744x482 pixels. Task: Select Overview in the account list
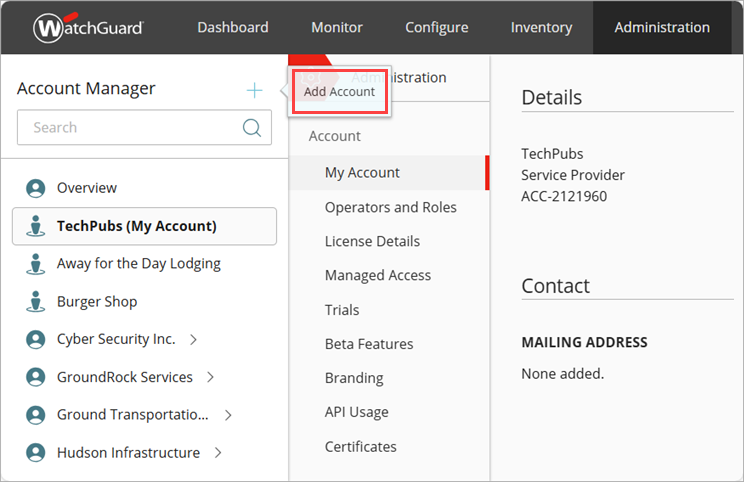[87, 188]
